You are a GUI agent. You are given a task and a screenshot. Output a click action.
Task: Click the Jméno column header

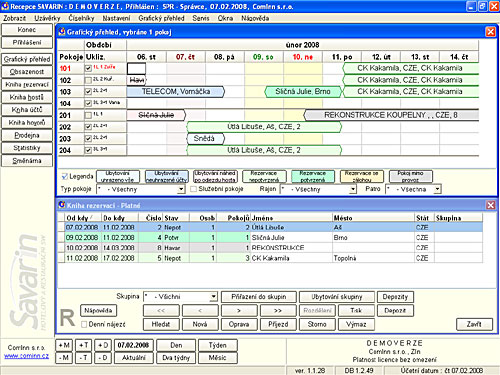tap(291, 218)
